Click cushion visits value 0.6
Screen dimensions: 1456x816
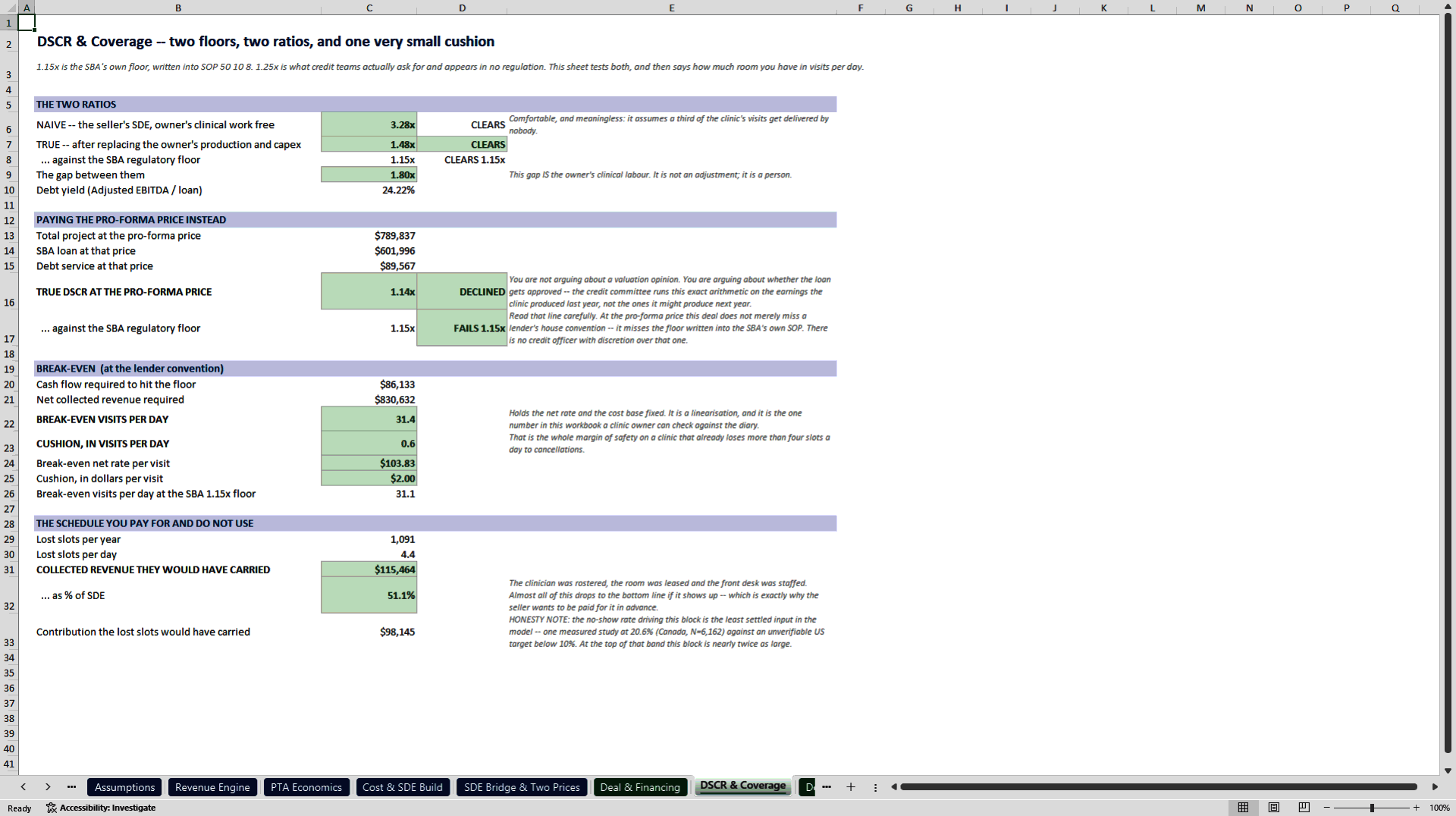click(369, 443)
